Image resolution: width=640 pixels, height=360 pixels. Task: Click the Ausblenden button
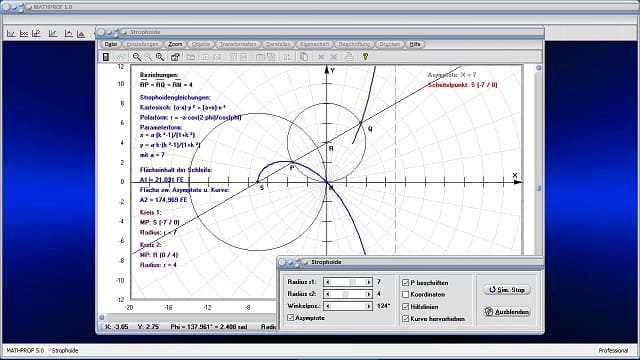tap(507, 312)
